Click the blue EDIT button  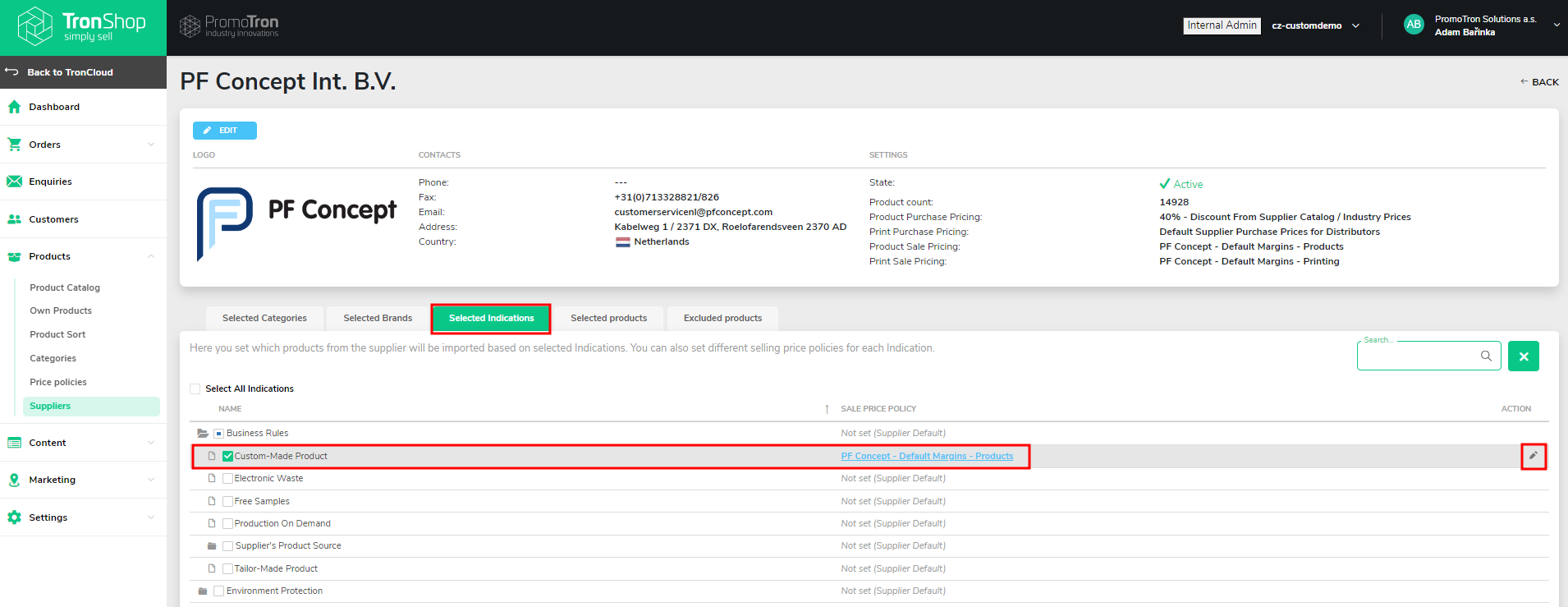click(x=225, y=131)
